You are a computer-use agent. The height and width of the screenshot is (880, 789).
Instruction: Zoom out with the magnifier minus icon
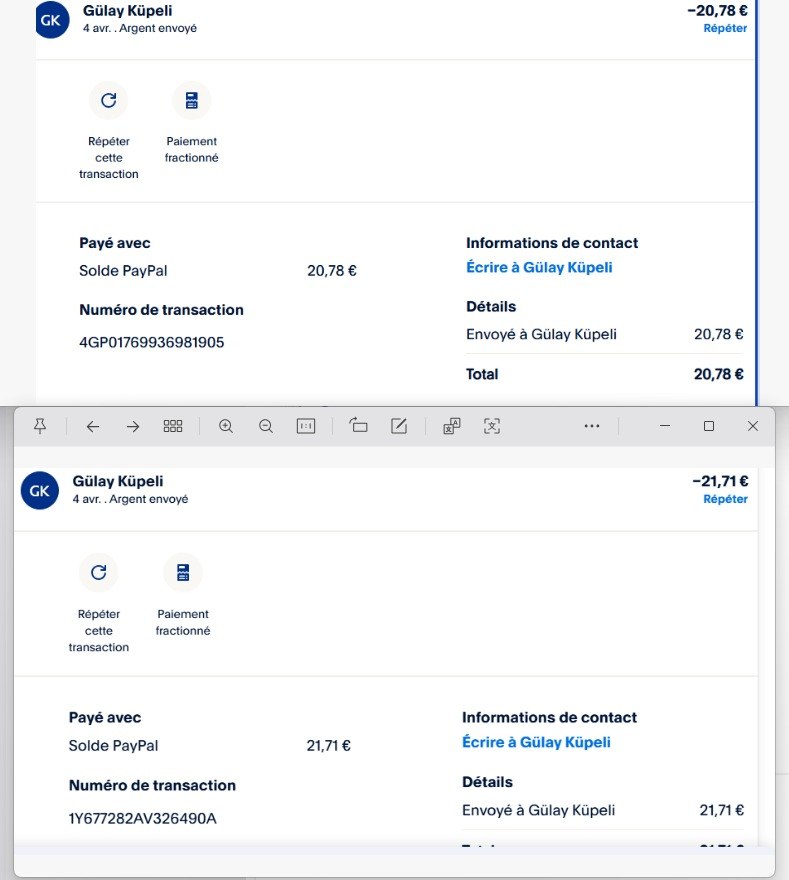tap(266, 426)
